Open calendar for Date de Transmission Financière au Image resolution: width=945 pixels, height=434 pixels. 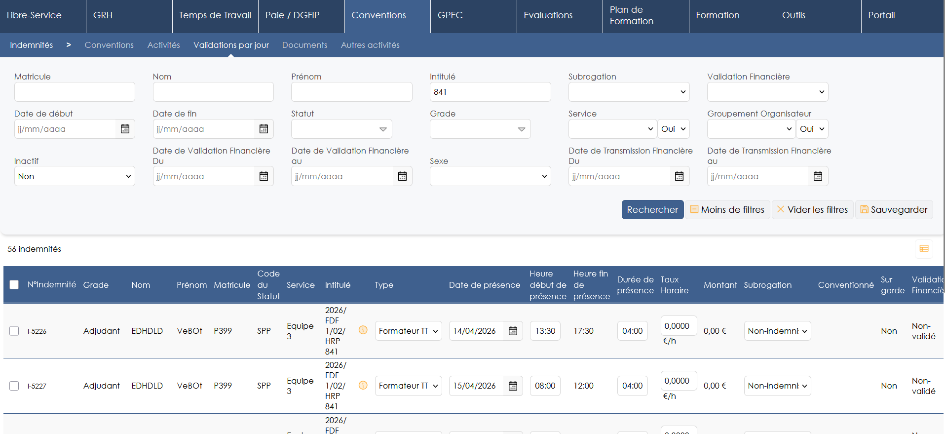pos(818,177)
